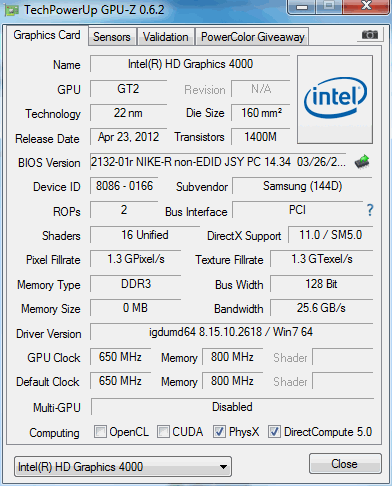392x486 pixels.
Task: Click the Device ID field
Action: click(x=124, y=186)
